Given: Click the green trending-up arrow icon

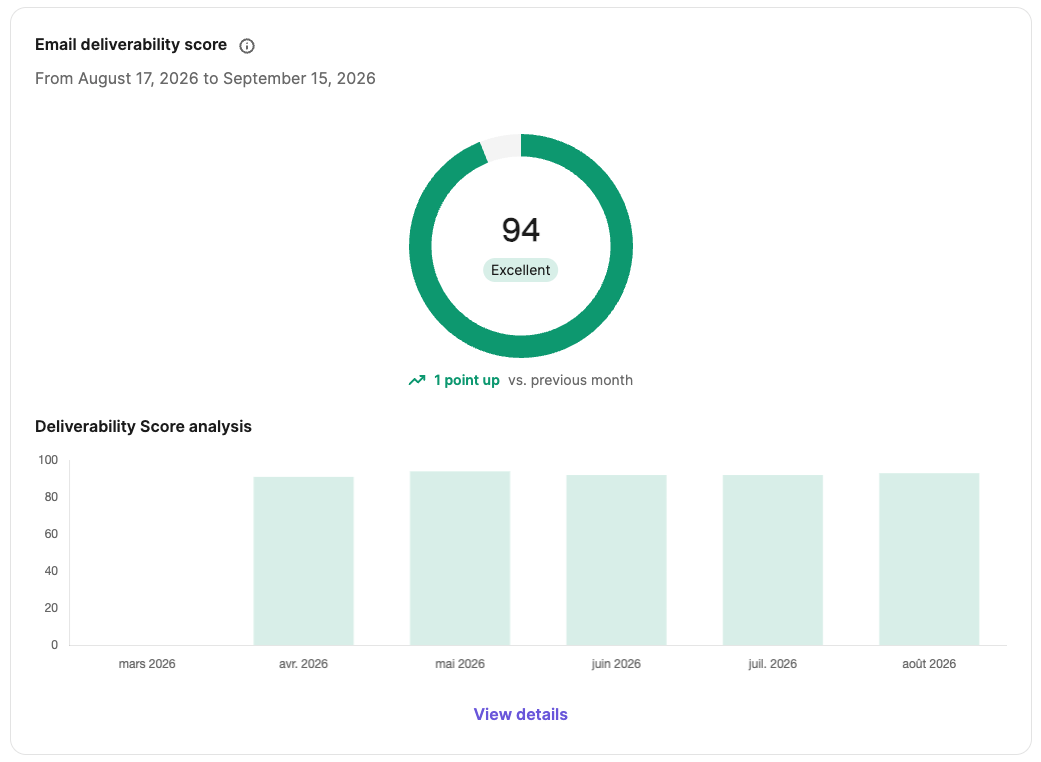Looking at the screenshot, I should tap(417, 380).
